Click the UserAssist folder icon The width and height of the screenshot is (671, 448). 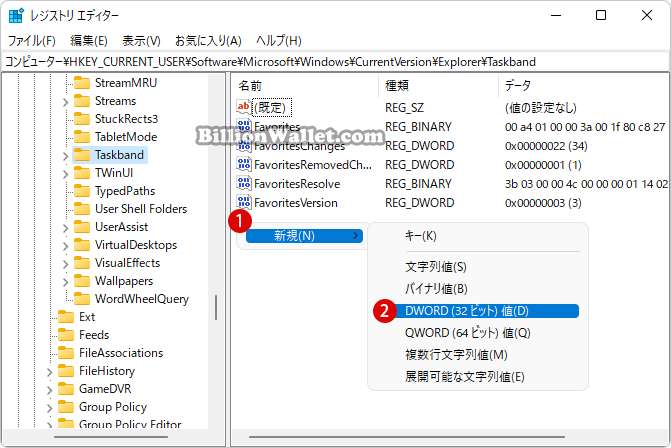(x=82, y=226)
